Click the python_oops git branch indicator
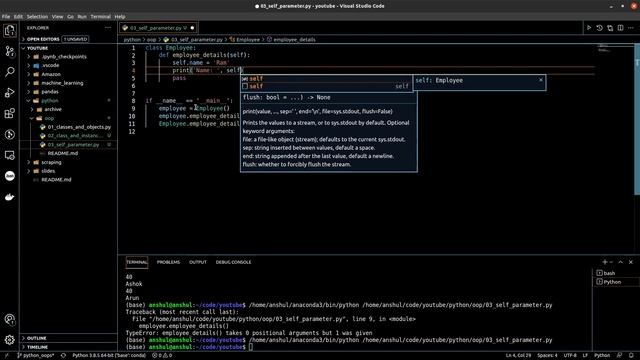The image size is (640, 360). tap(36, 356)
